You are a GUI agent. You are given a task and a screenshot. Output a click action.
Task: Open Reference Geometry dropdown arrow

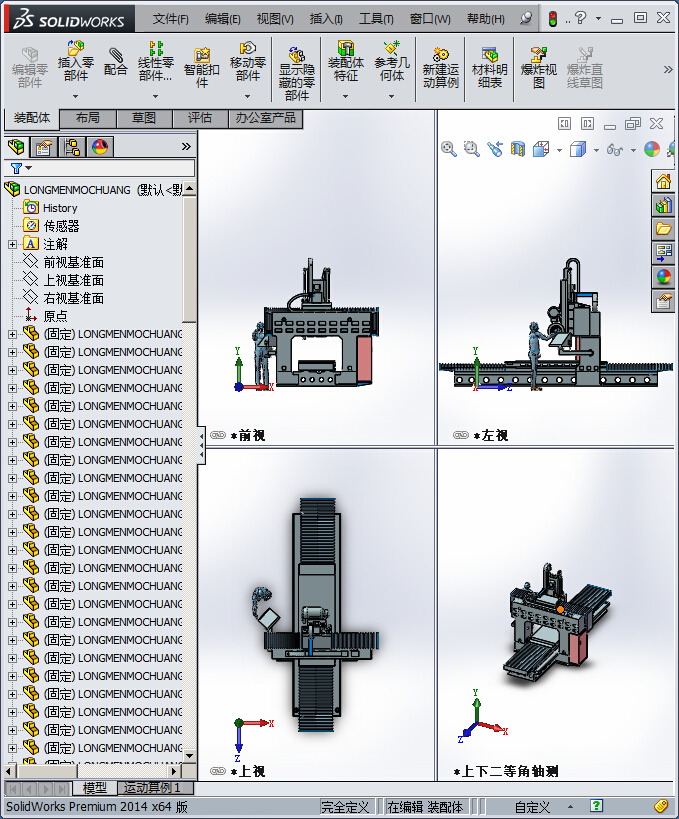(391, 96)
